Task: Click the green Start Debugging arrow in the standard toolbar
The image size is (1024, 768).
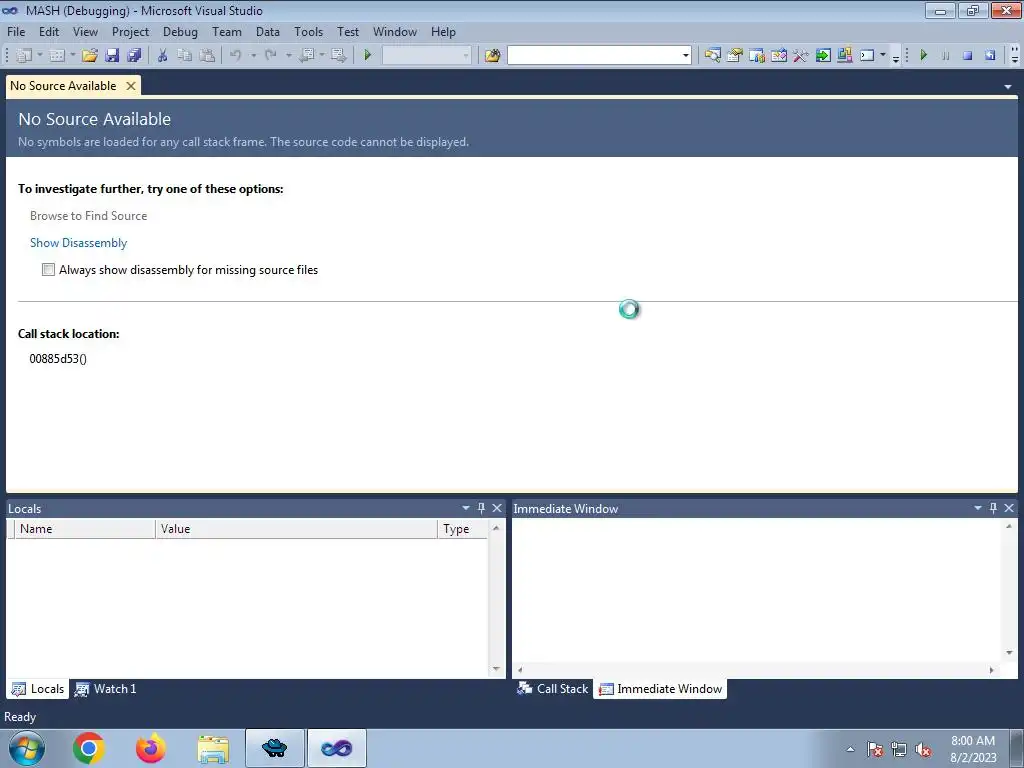Action: (x=368, y=56)
